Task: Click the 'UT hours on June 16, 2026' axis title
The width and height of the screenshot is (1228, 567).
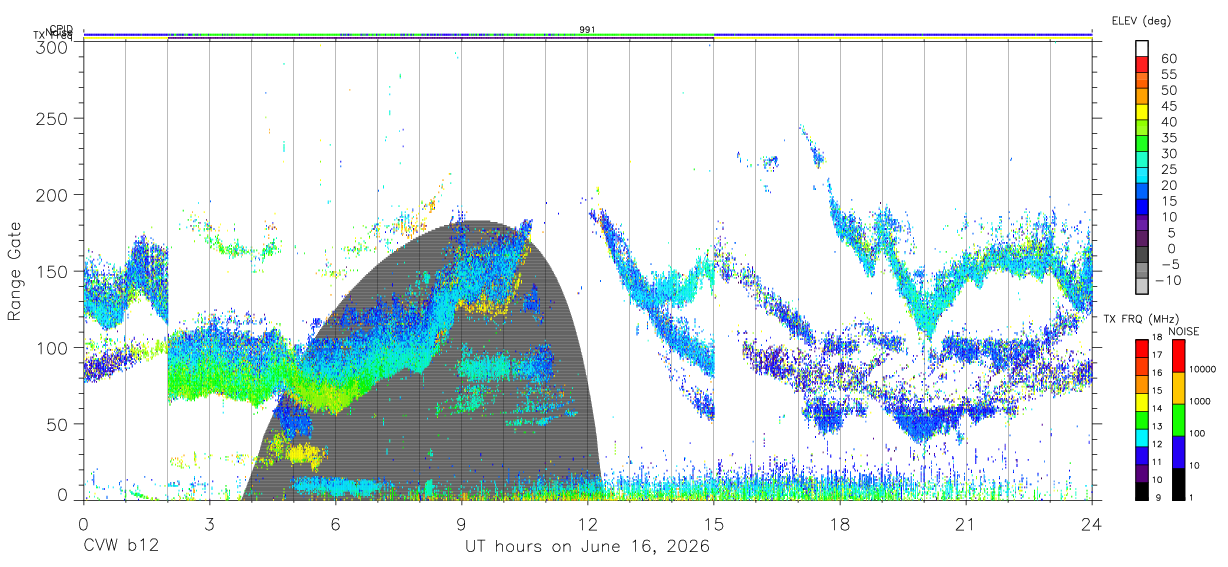Action: [588, 547]
